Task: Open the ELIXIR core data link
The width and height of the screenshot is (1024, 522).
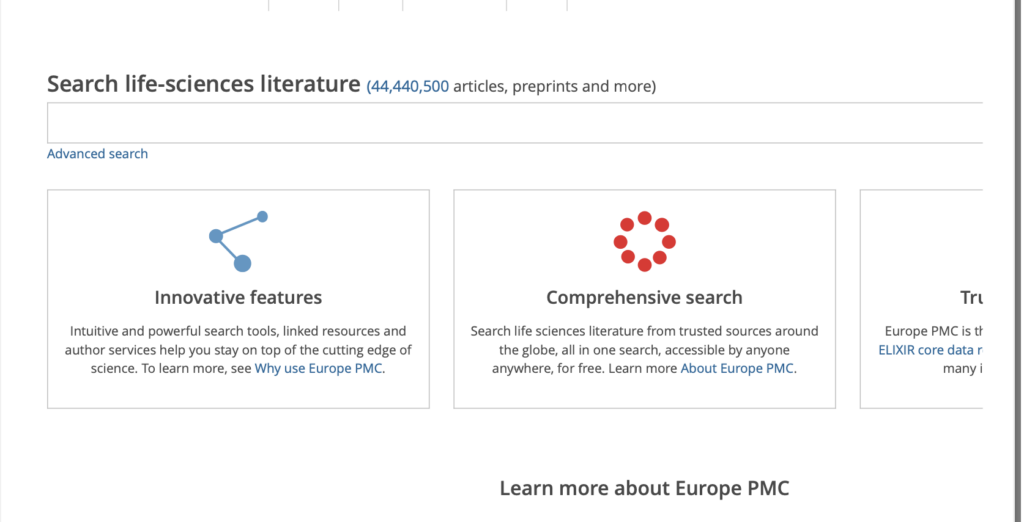Action: click(x=930, y=350)
